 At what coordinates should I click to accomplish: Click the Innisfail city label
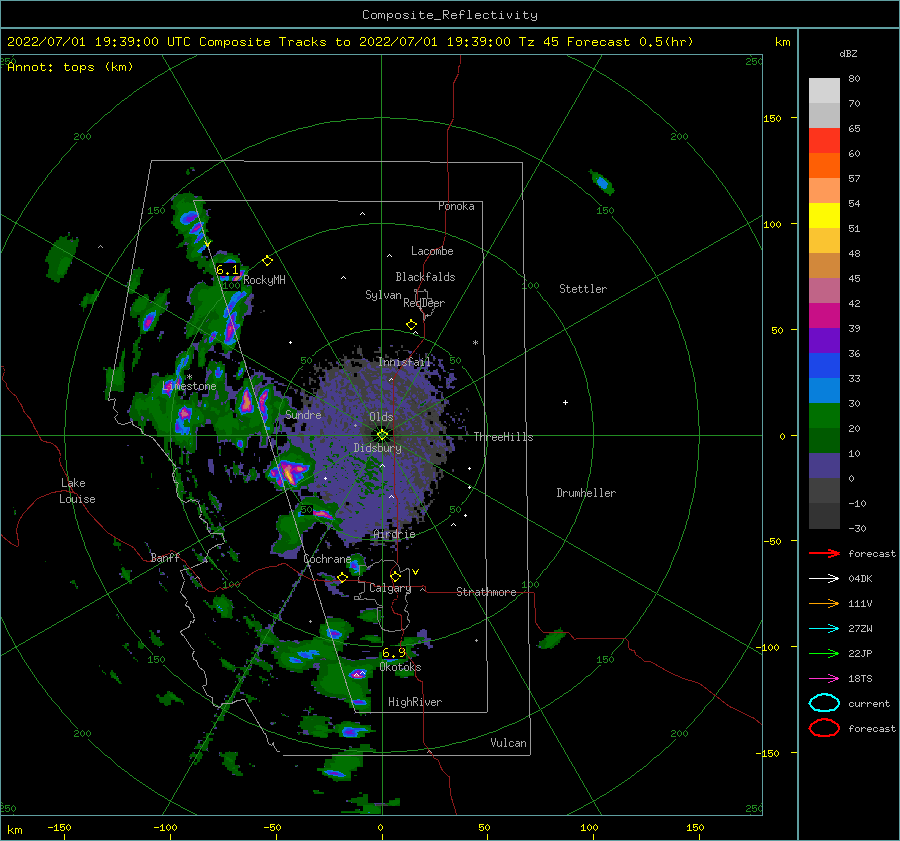(404, 362)
